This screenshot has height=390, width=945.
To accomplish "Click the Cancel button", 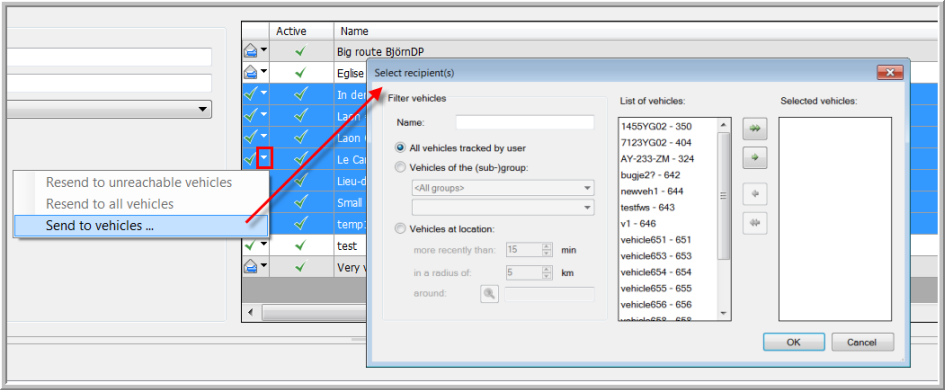I will tap(861, 342).
